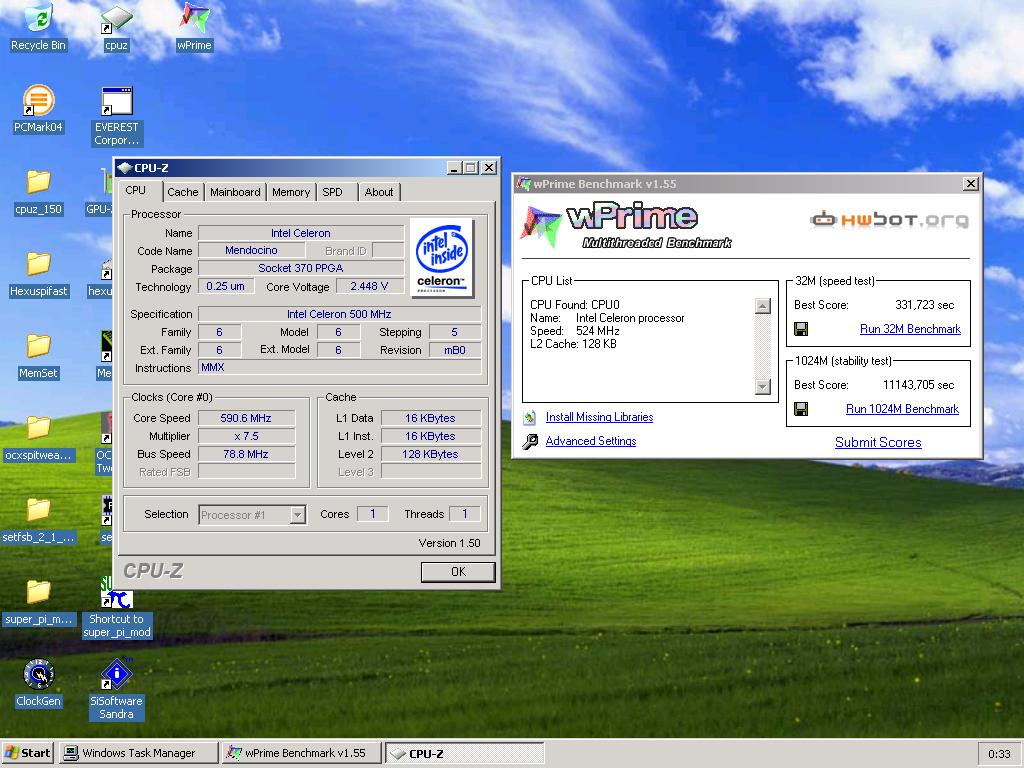
Task: Click CPU List scrollbar up arrow
Action: click(762, 306)
